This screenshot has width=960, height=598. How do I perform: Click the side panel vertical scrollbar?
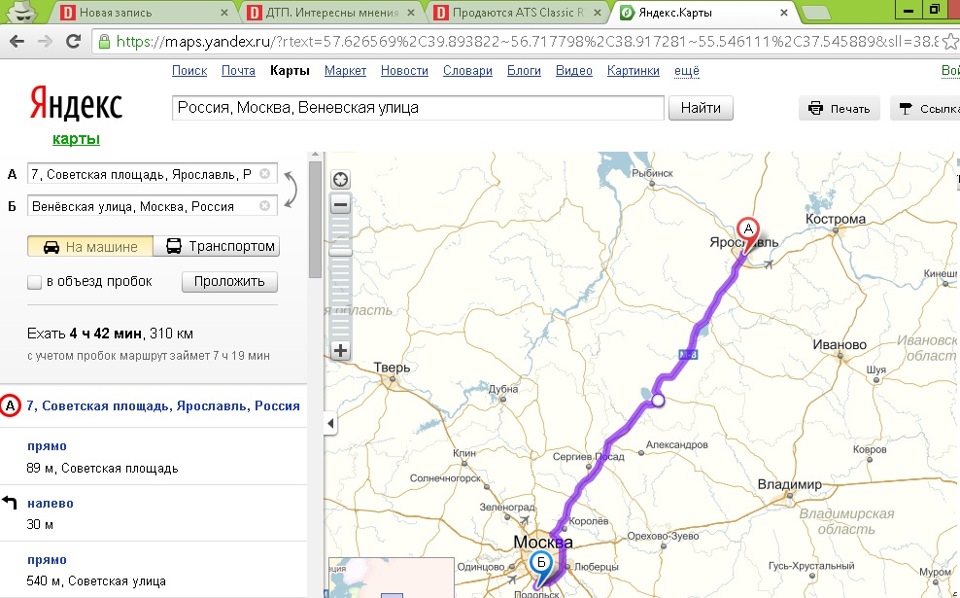315,219
